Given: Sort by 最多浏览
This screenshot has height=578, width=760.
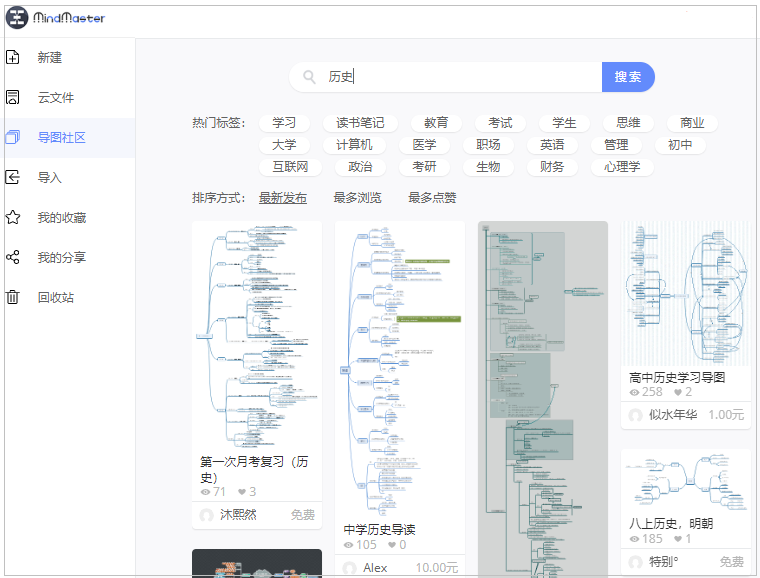Looking at the screenshot, I should [357, 198].
